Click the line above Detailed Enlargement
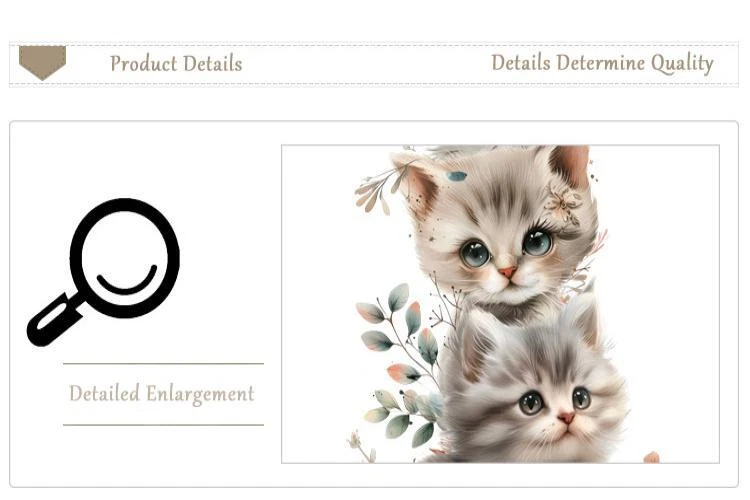The image size is (750, 500). pyautogui.click(x=163, y=364)
